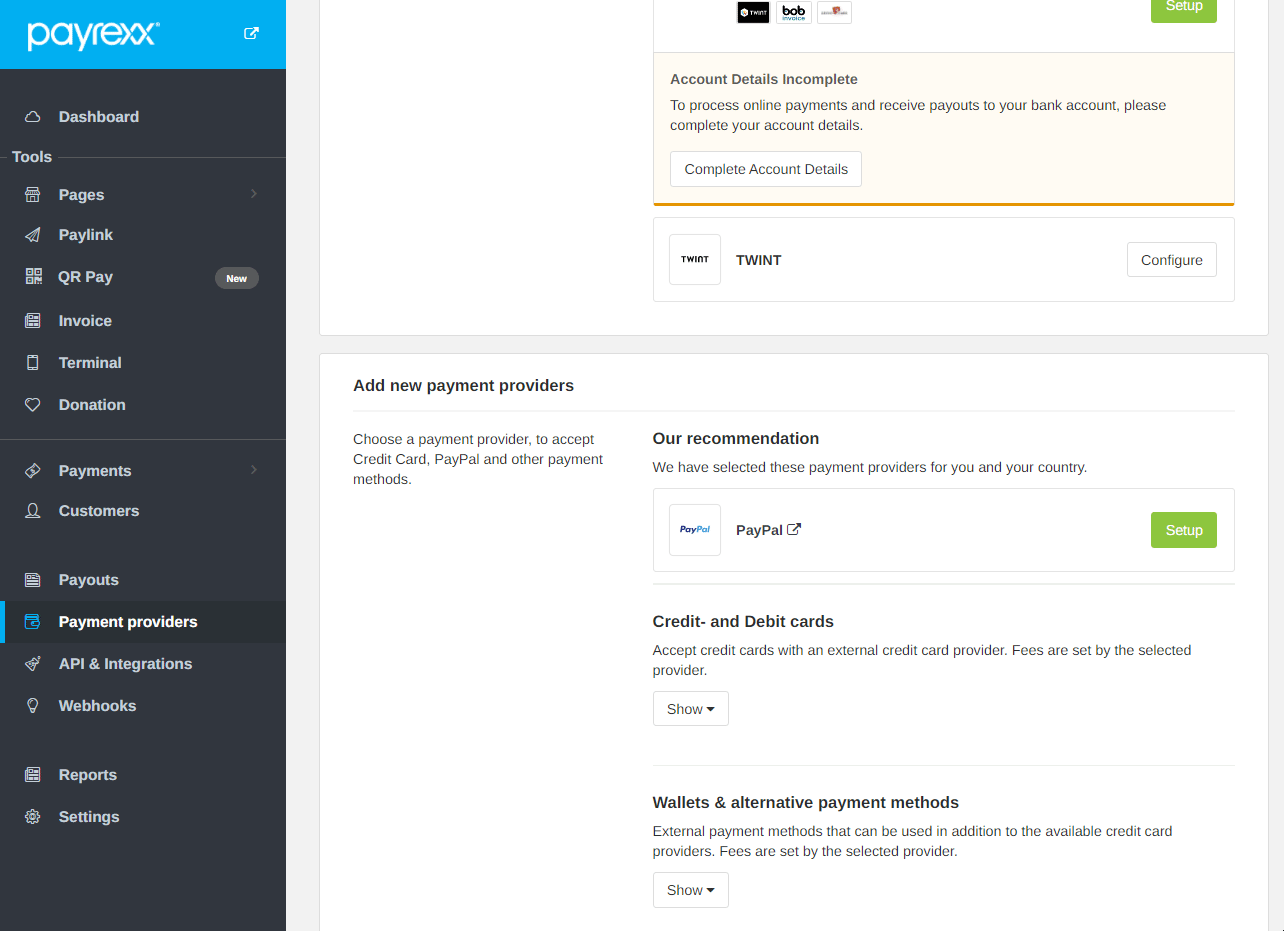Screen dimensions: 1284x931
Task: Expand the Payments submenu chevron
Action: pyautogui.click(x=254, y=470)
